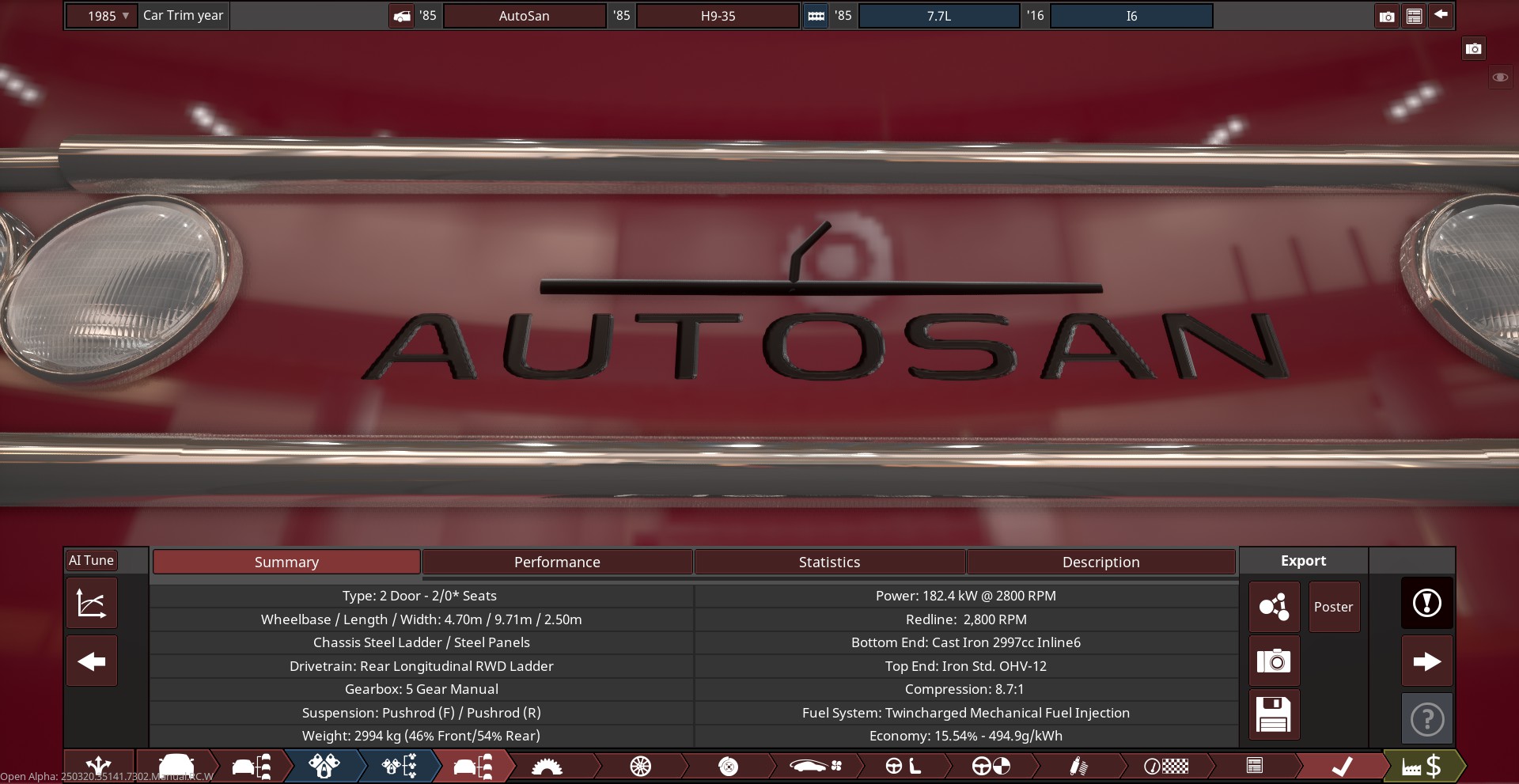
Task: Open the fixtures half-gear step
Action: [547, 766]
